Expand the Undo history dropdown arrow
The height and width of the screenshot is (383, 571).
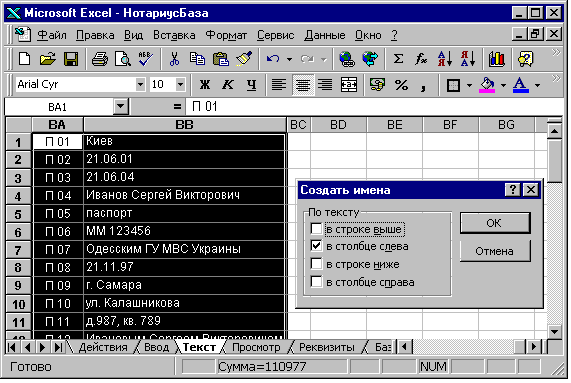(x=290, y=59)
